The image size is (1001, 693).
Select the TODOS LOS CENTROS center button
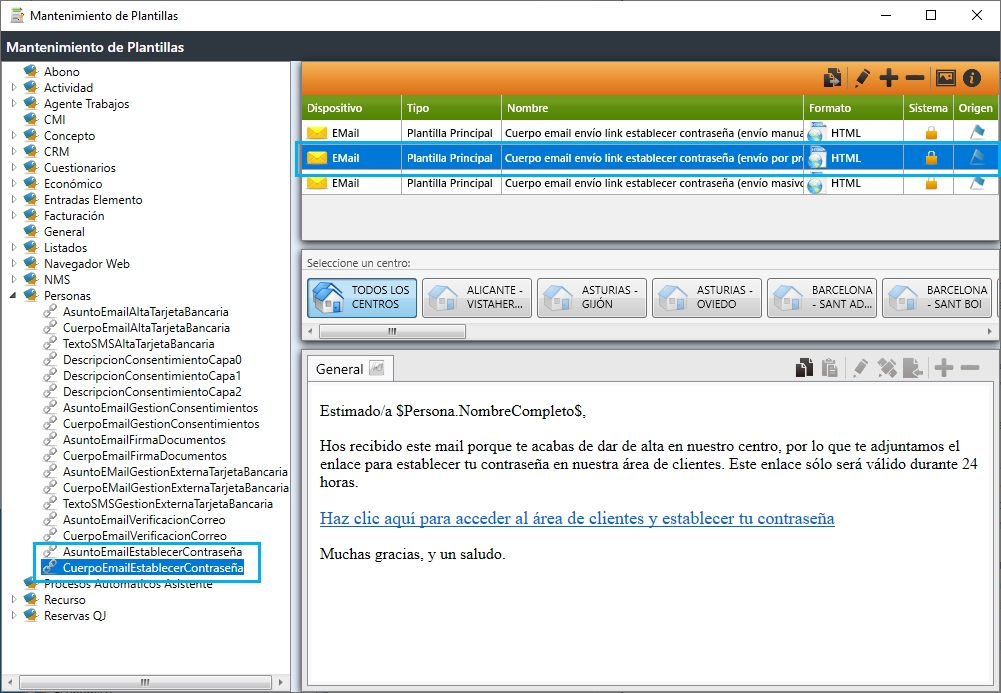click(x=362, y=297)
